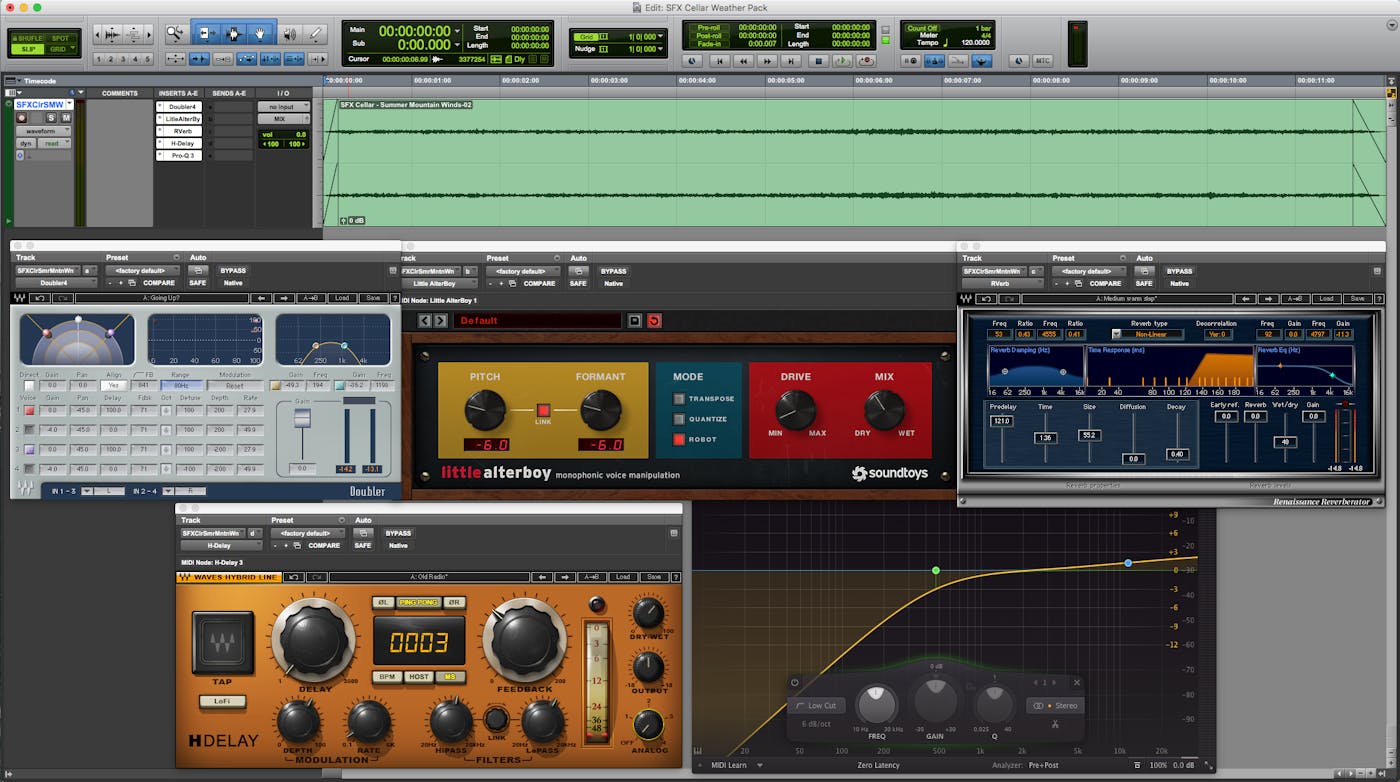
Task: Click the H-Delay Waves logo Tap pad
Action: tap(223, 643)
